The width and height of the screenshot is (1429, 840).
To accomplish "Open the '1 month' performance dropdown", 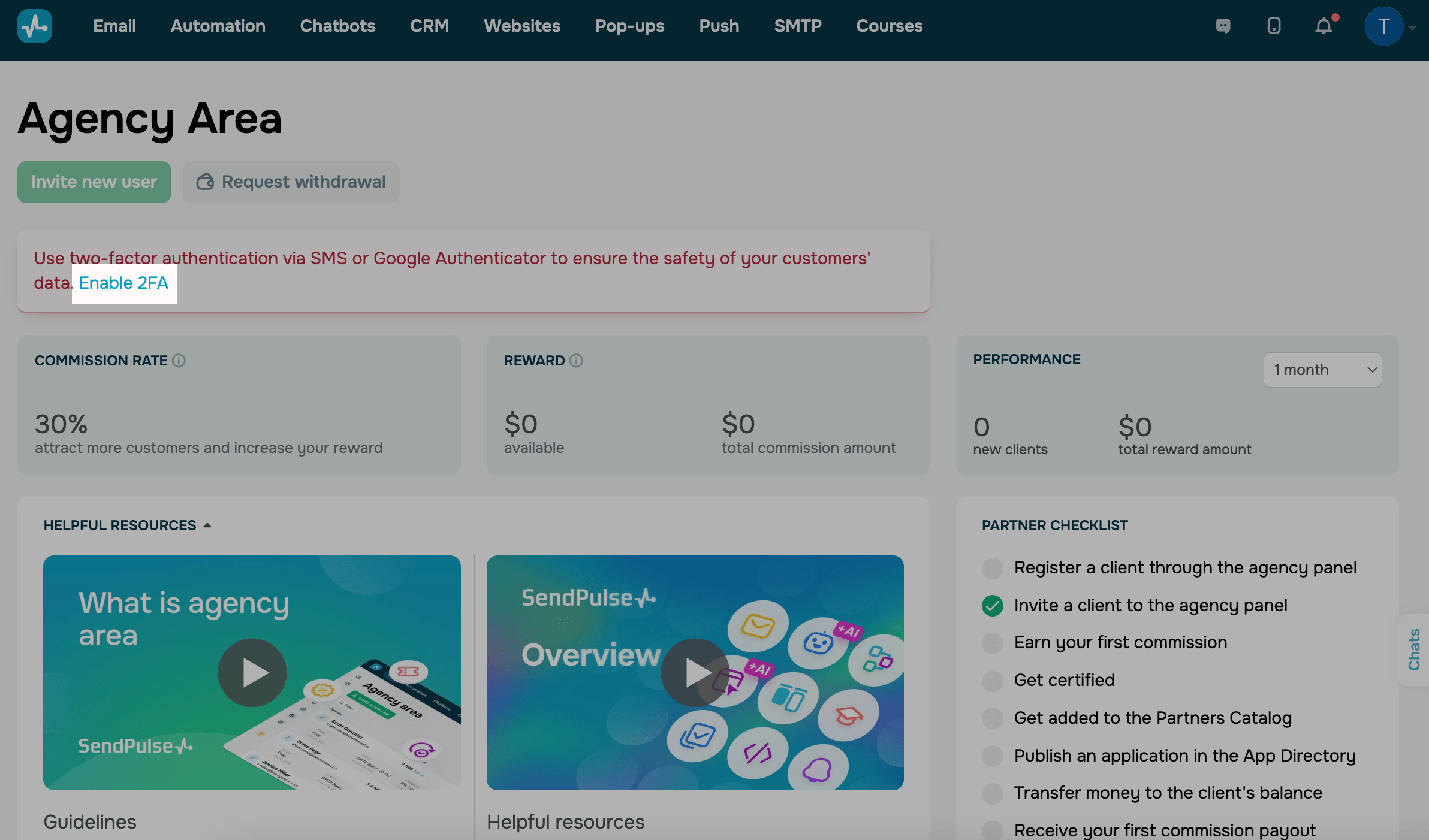I will [x=1322, y=370].
